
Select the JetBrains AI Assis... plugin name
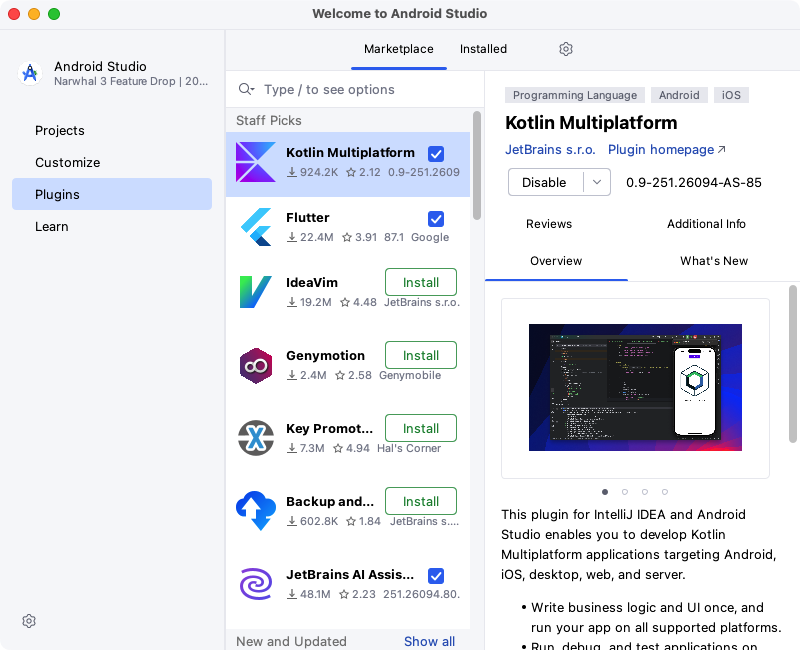[x=350, y=574]
